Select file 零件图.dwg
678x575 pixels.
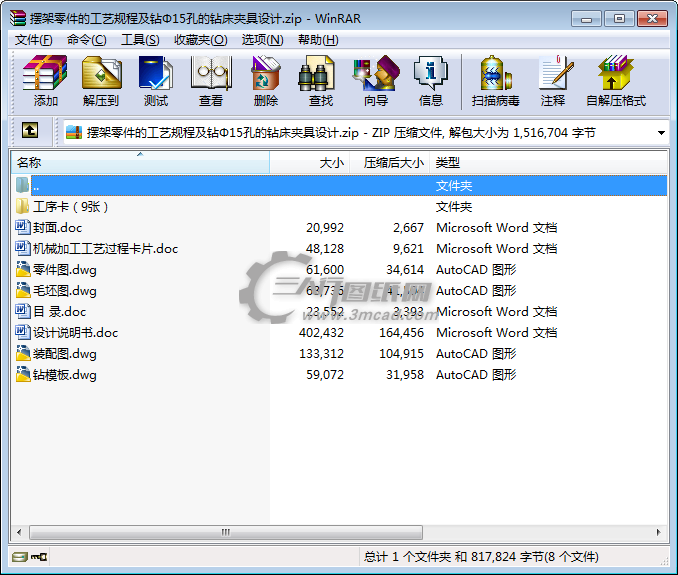64,269
